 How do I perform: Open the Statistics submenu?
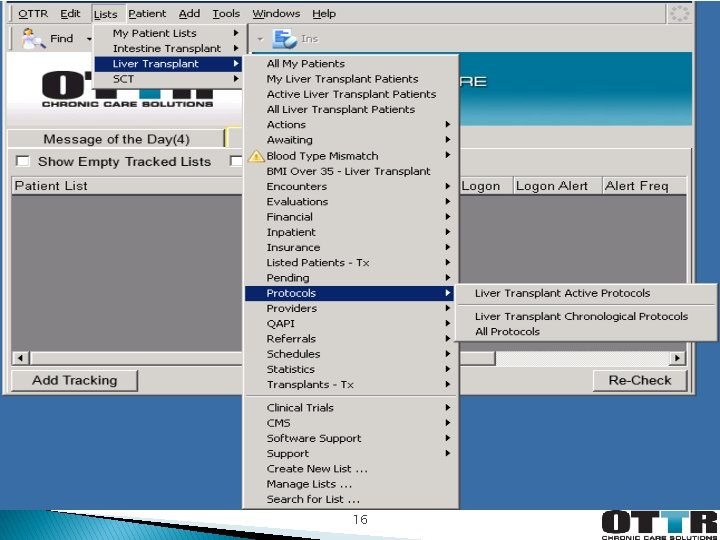click(350, 369)
